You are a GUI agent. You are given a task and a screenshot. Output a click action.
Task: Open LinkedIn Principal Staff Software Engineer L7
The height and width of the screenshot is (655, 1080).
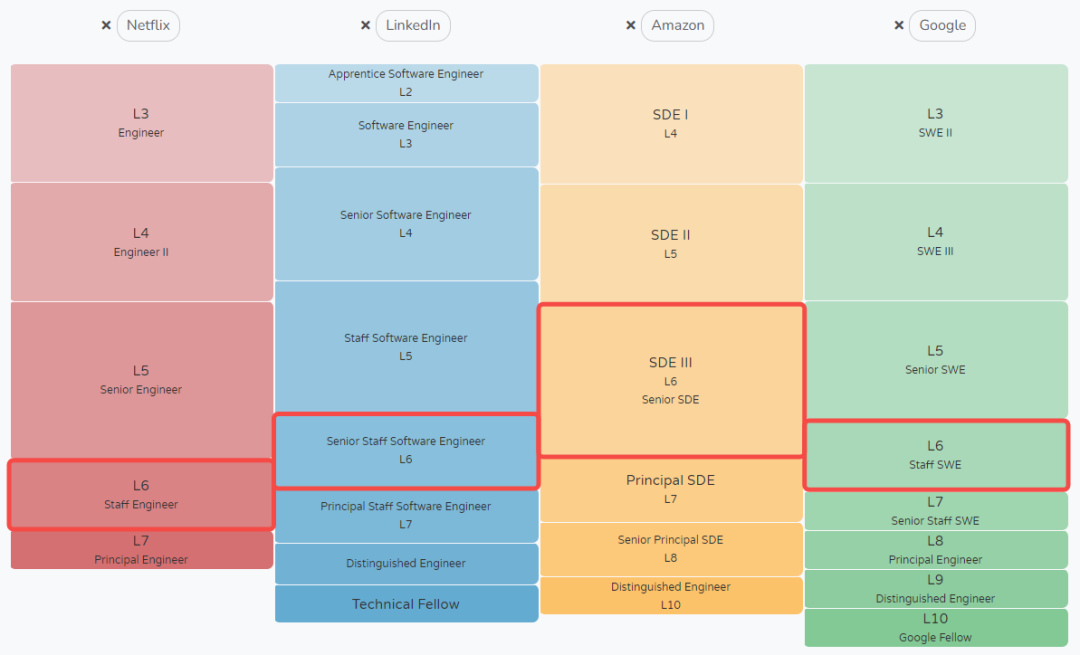406,516
